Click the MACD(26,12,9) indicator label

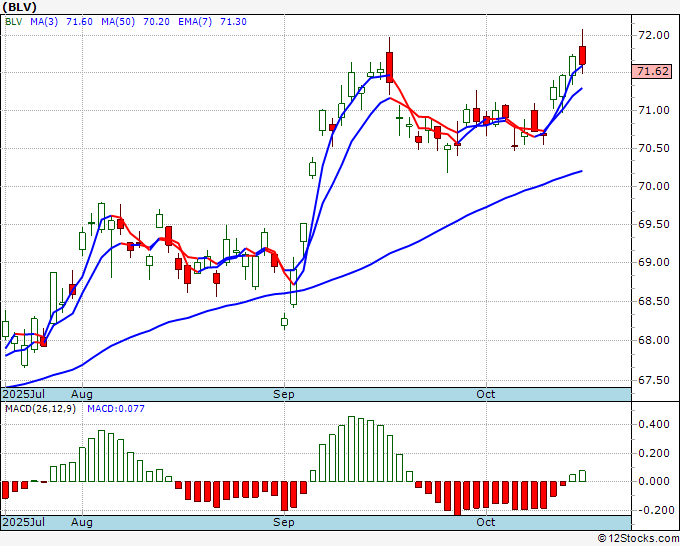[40, 409]
